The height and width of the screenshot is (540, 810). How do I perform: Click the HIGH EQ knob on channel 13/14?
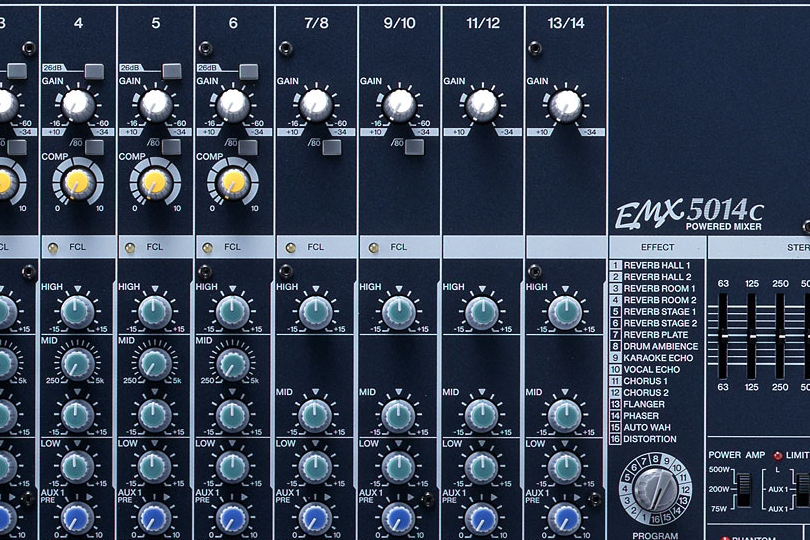click(565, 312)
